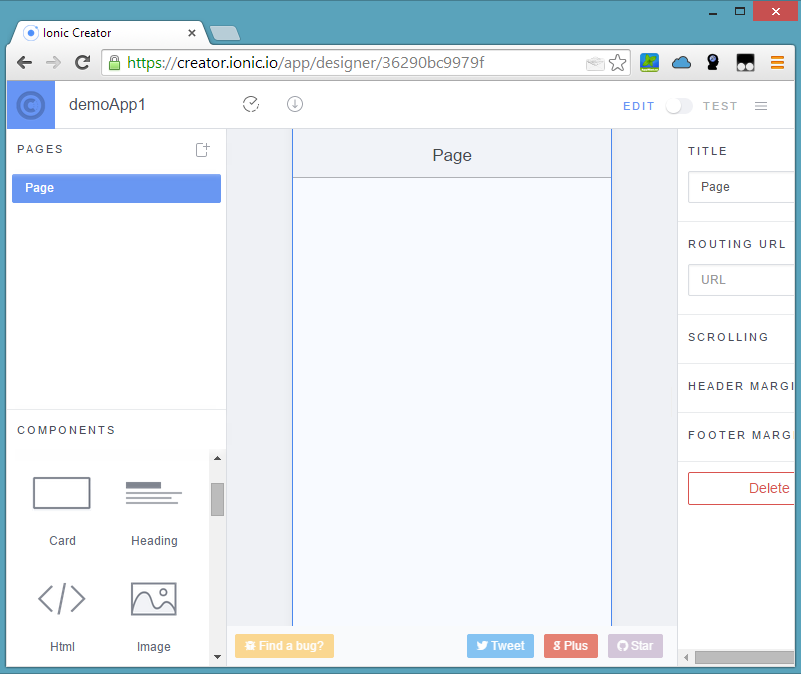
Task: Reload the page with the refresh icon
Action: coord(82,62)
